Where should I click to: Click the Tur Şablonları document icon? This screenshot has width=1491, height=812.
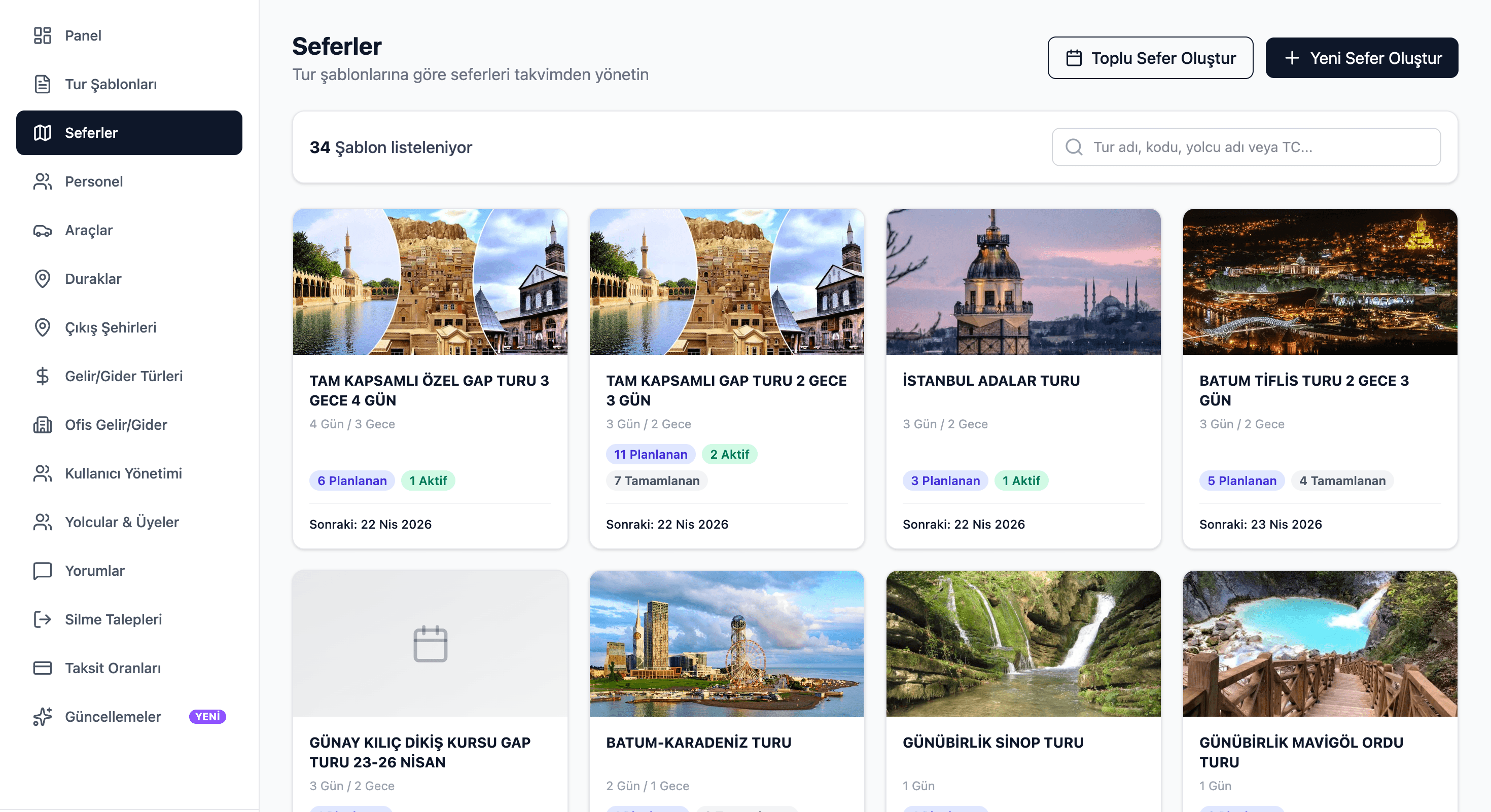pyautogui.click(x=42, y=84)
